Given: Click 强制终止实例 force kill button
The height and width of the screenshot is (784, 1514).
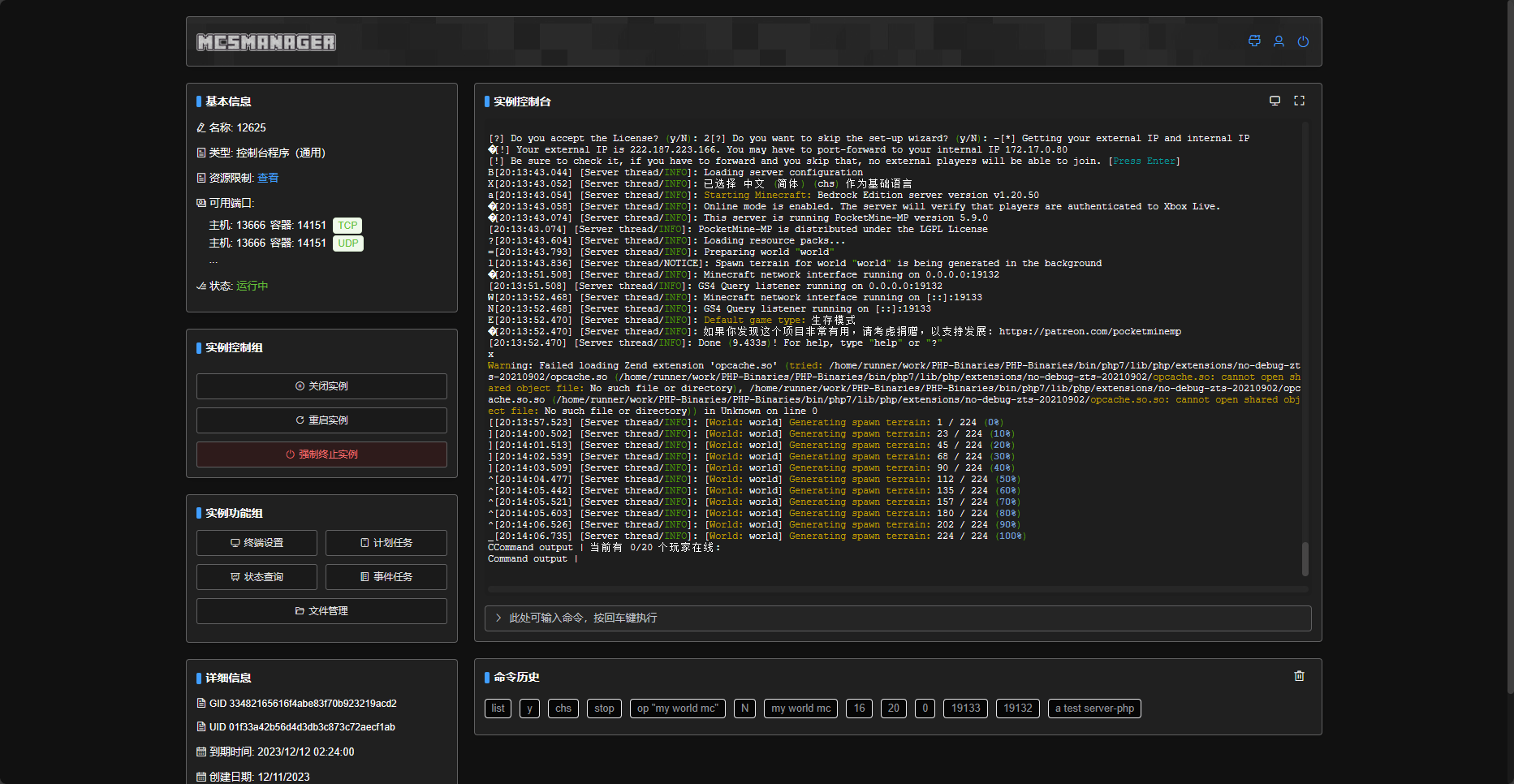Looking at the screenshot, I should [x=321, y=454].
